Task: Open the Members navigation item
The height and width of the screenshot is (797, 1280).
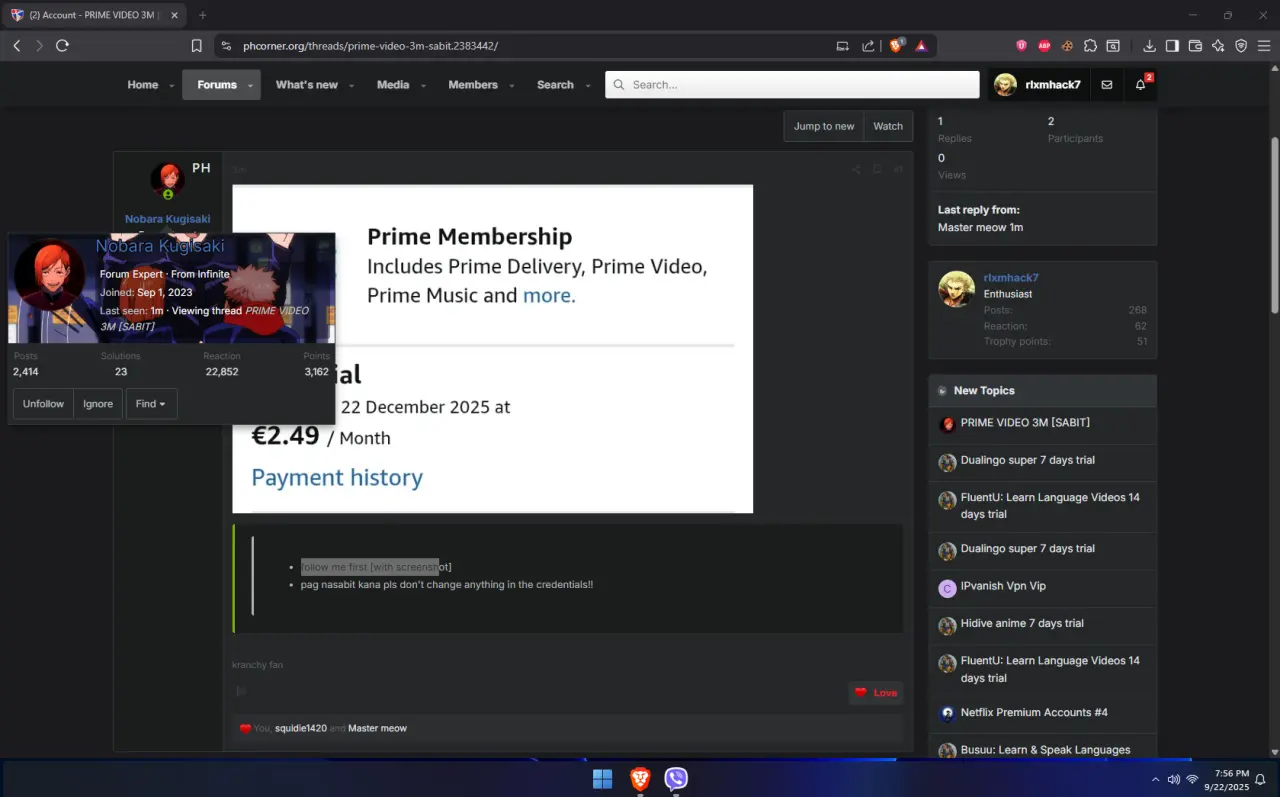Action: (x=473, y=85)
